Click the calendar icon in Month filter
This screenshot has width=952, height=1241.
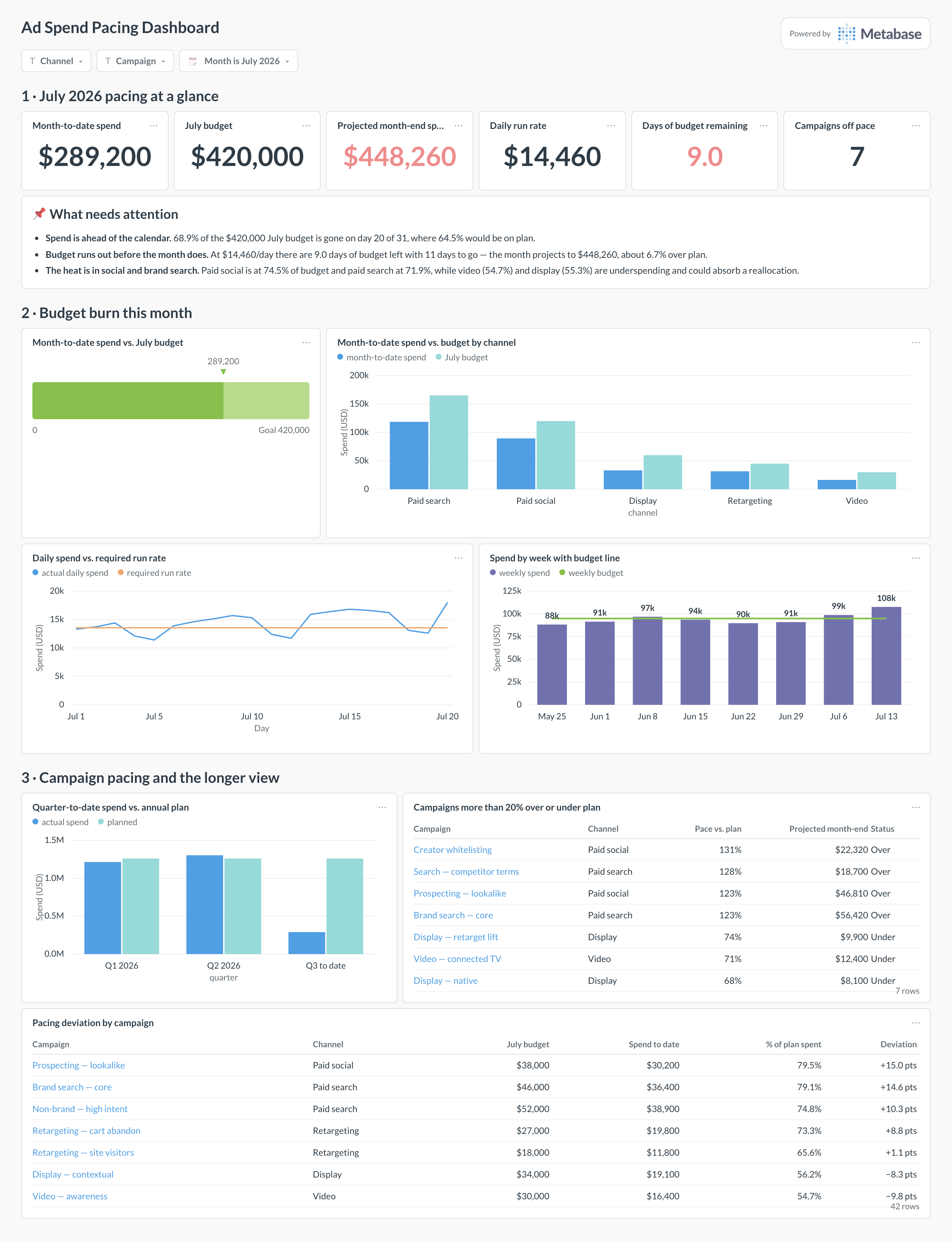tap(193, 61)
